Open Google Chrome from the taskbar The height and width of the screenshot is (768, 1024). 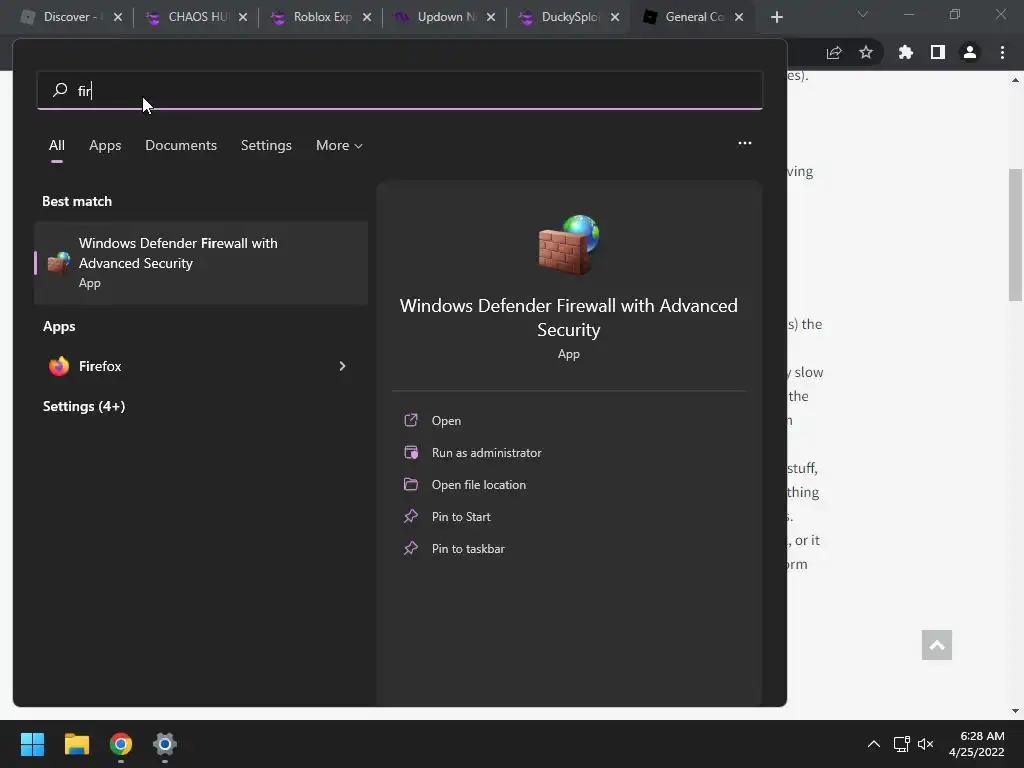[x=121, y=744]
